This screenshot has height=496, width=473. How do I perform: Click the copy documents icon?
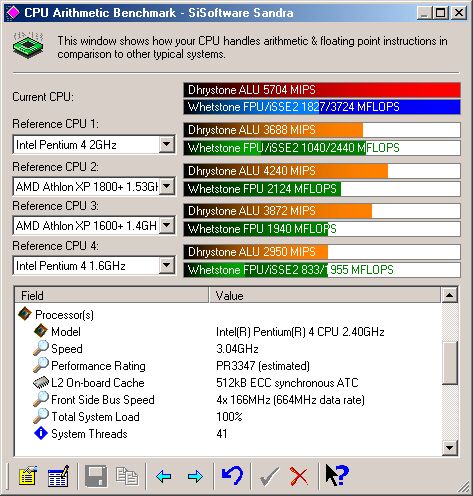127,476
